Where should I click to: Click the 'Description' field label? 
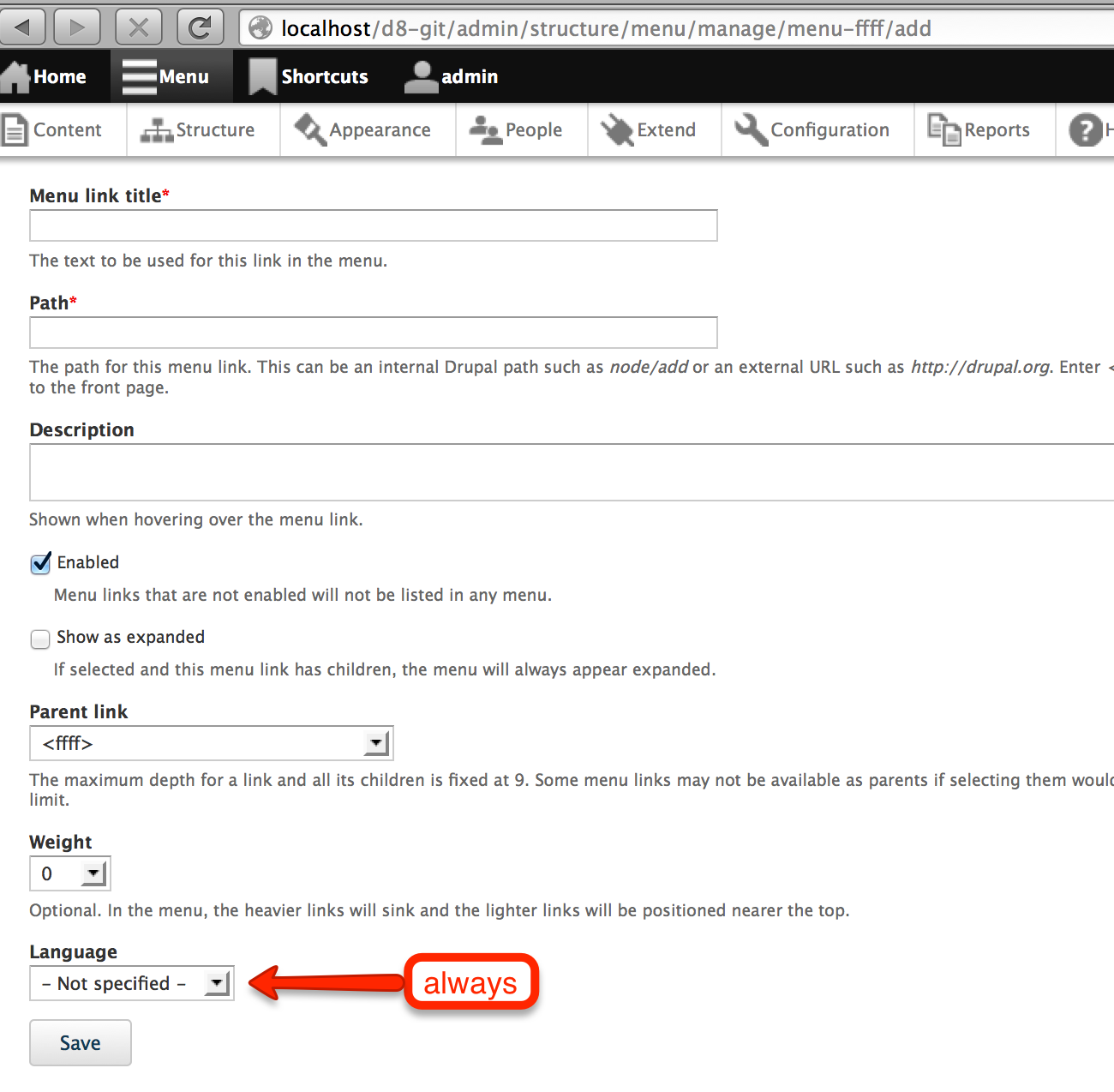click(82, 429)
